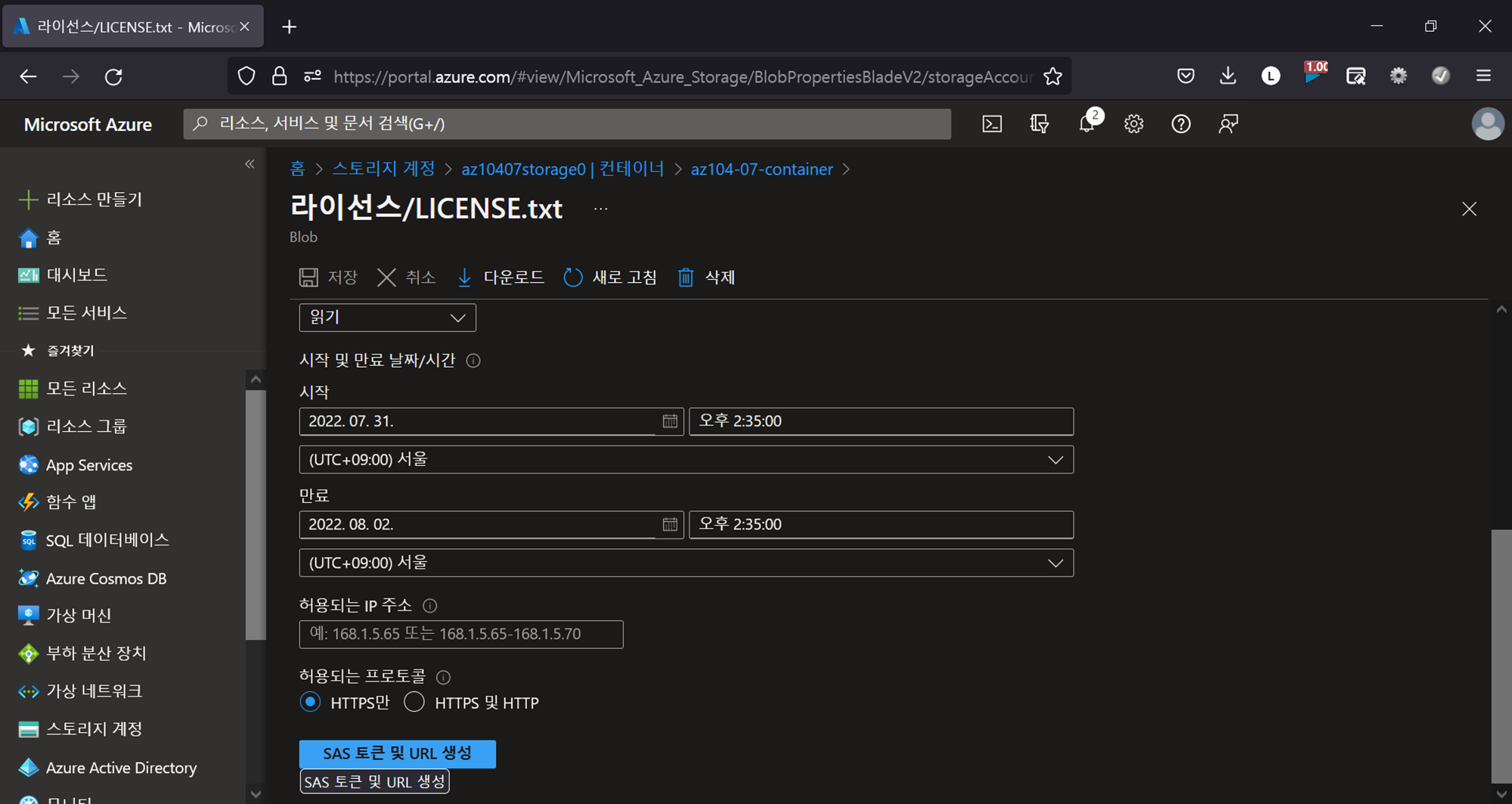Image resolution: width=1512 pixels, height=804 pixels.
Task: Open notifications bell icon
Action: coord(1087,124)
